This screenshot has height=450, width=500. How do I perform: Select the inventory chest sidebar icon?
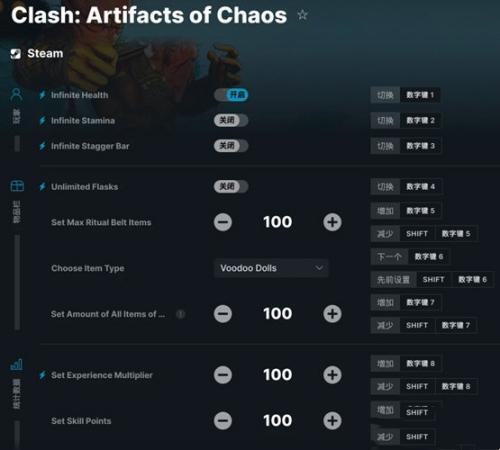coord(17,186)
